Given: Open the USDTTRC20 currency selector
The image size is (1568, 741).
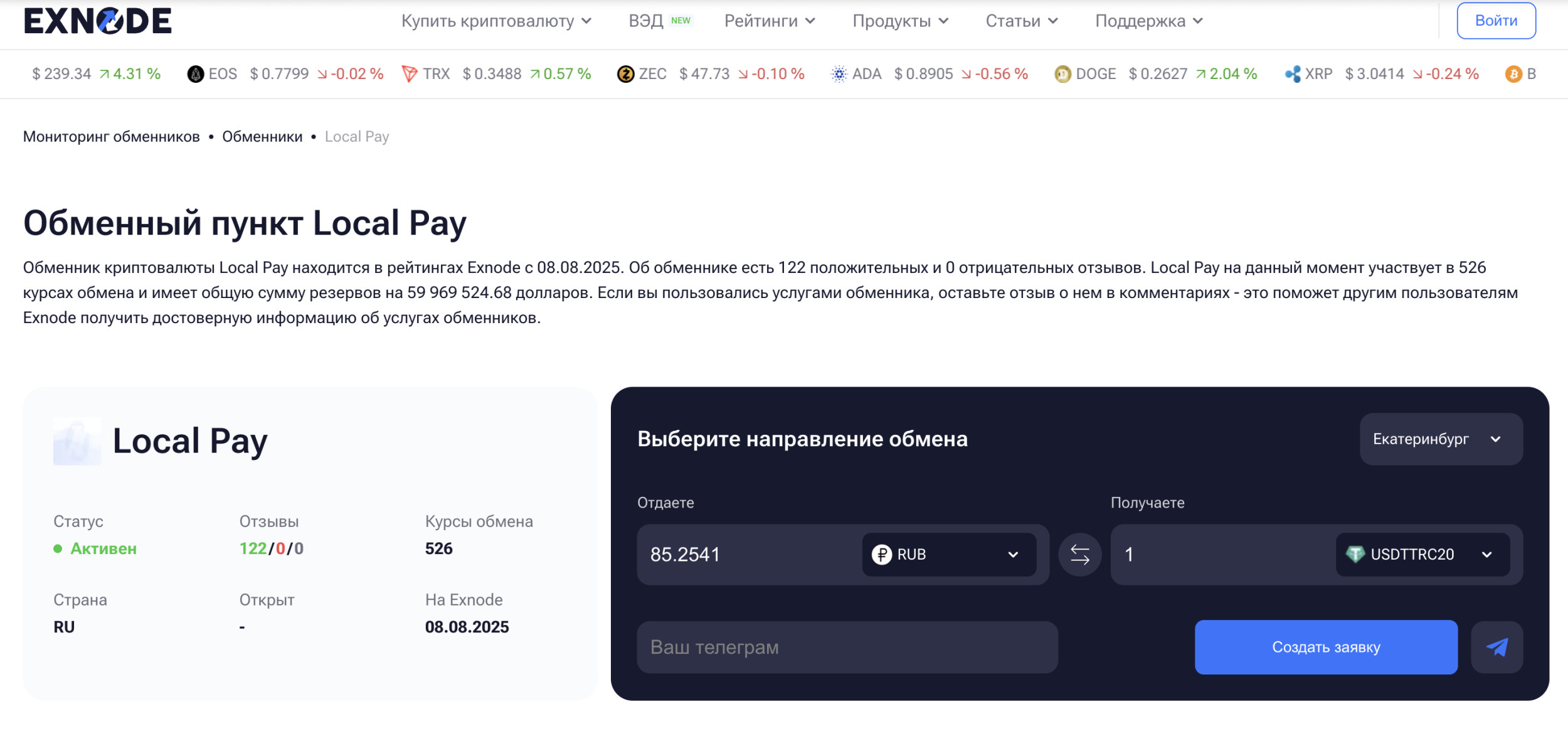Looking at the screenshot, I should point(1422,555).
